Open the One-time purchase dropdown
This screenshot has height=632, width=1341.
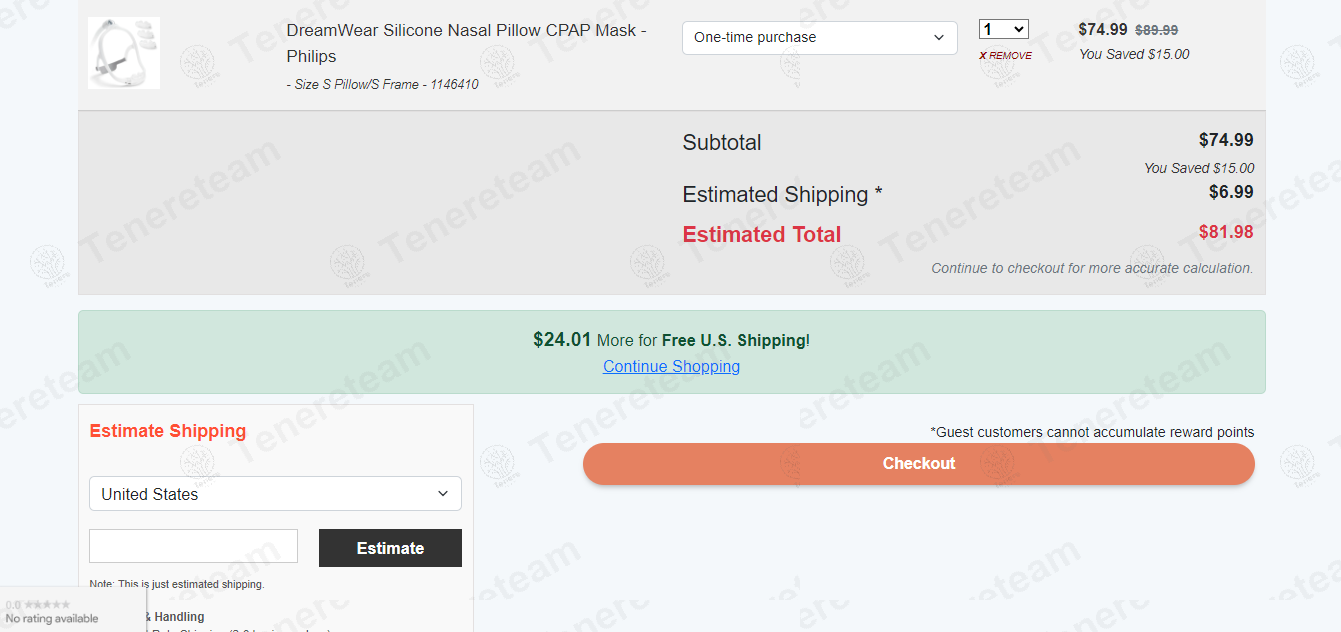coord(819,38)
